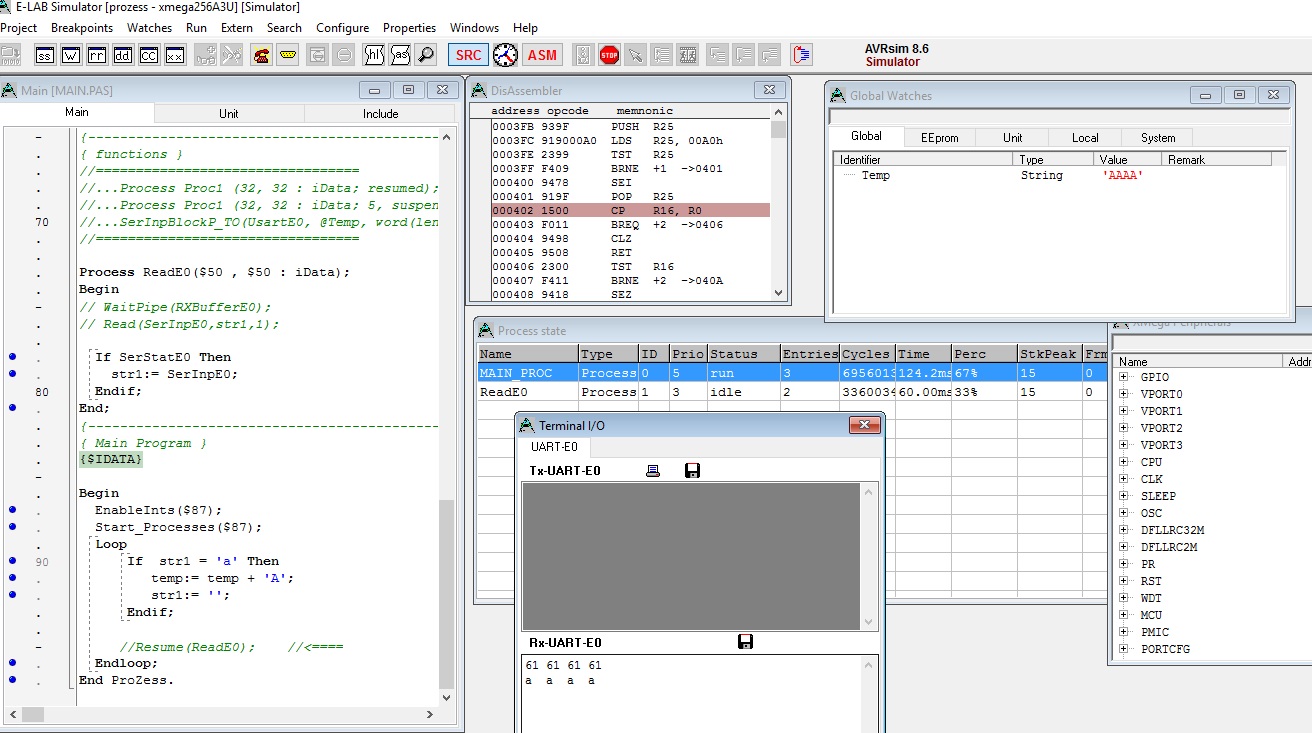Click the 'cc' toolbar window icon

[149, 55]
